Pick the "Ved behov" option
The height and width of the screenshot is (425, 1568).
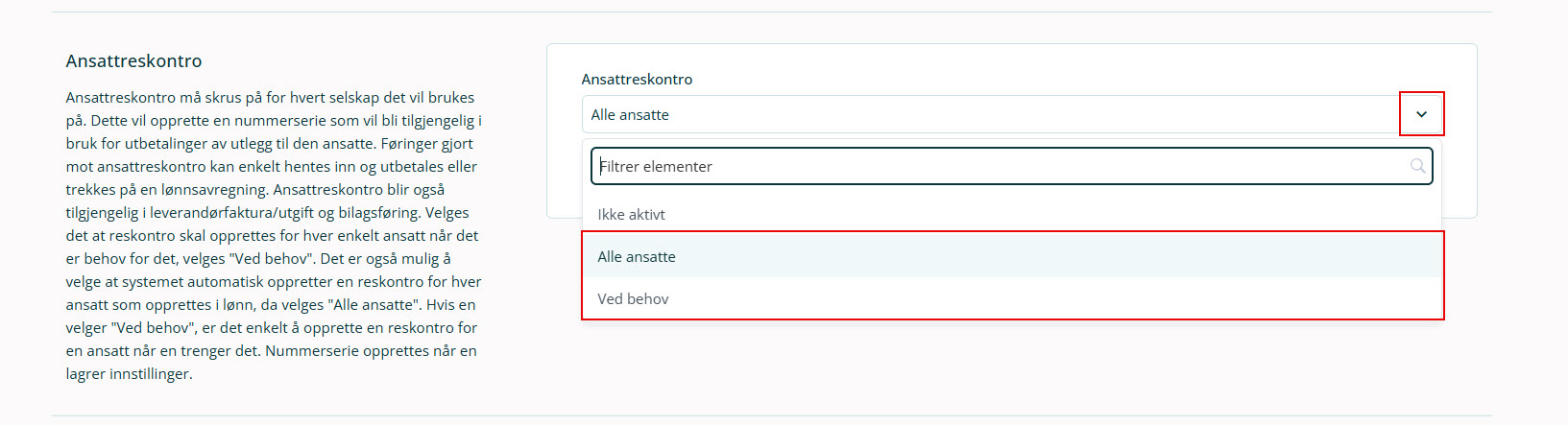[1012, 298]
